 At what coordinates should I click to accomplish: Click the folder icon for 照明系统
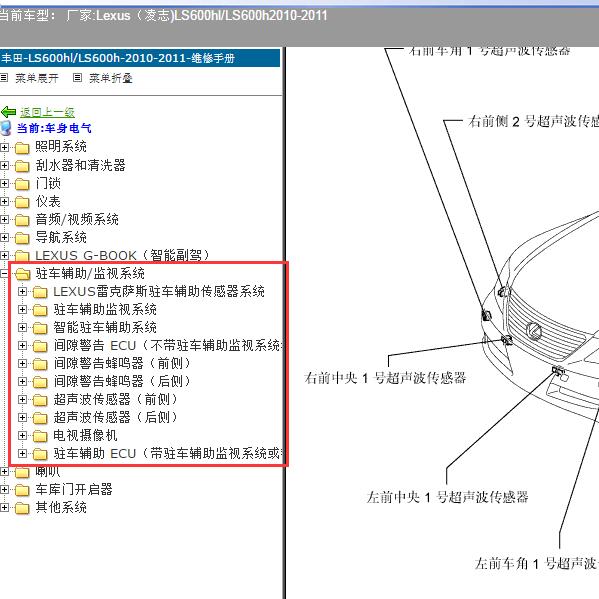pos(22,148)
